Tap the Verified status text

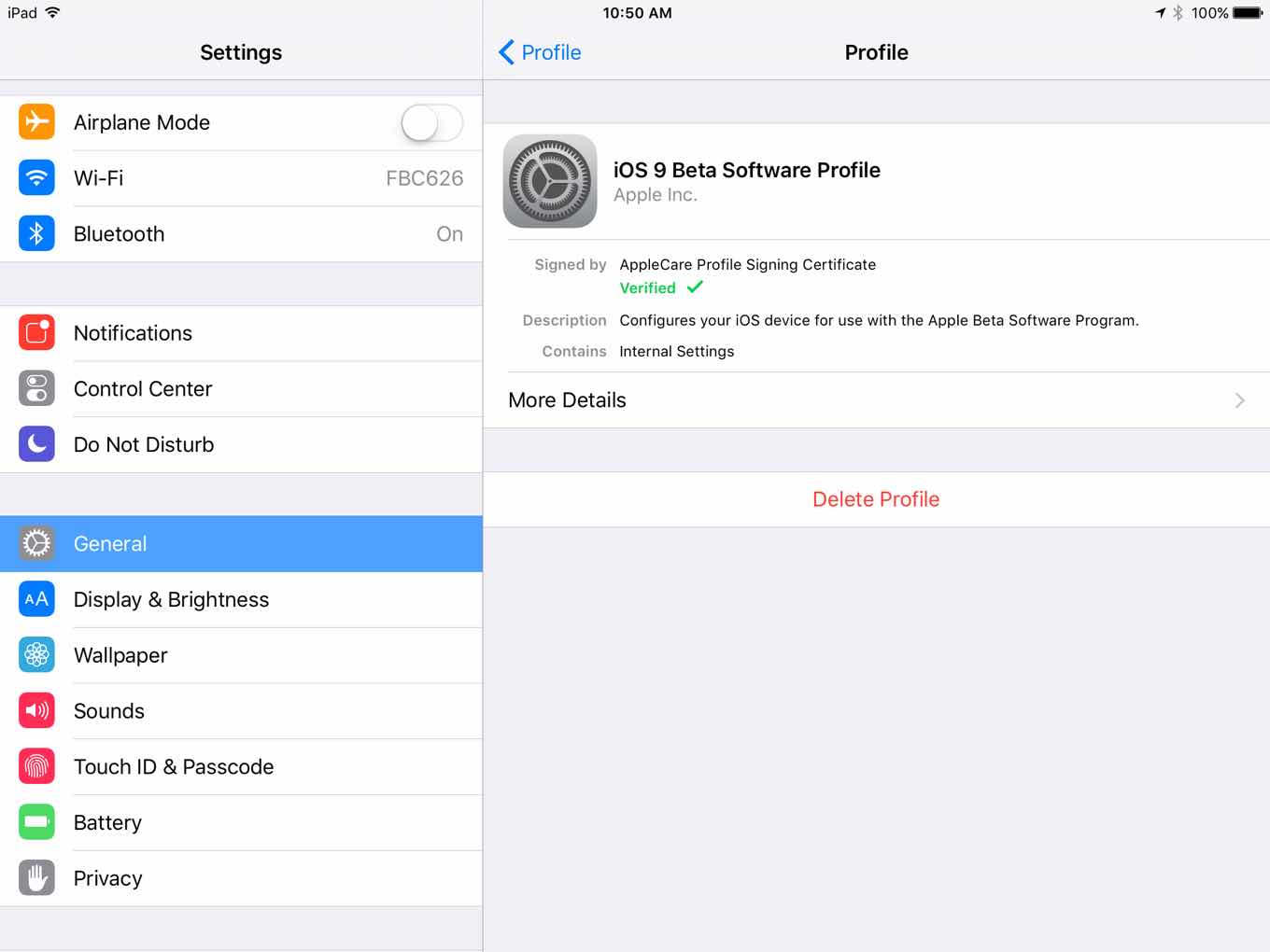pyautogui.click(x=647, y=288)
